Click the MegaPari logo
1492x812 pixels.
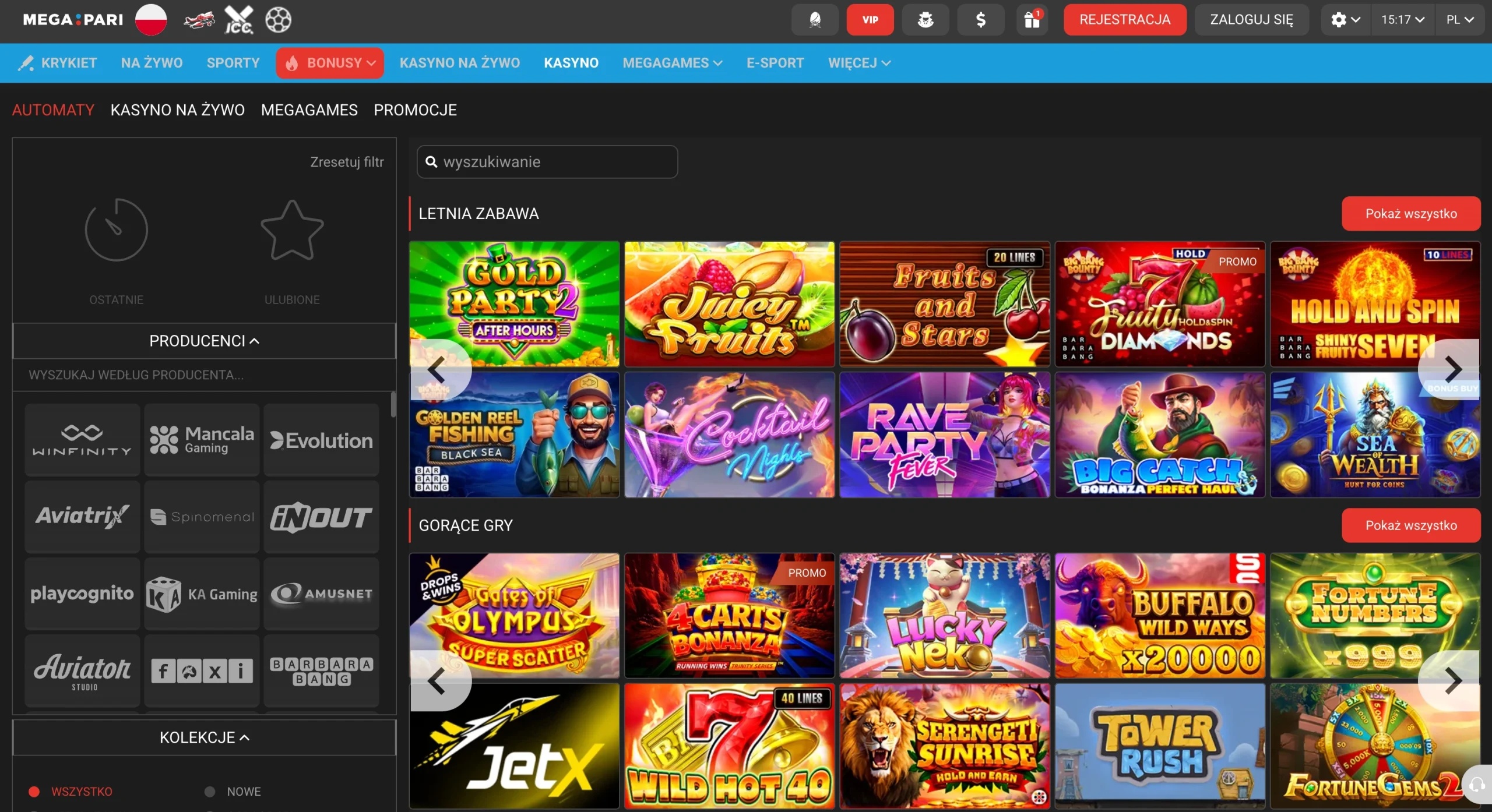[73, 20]
